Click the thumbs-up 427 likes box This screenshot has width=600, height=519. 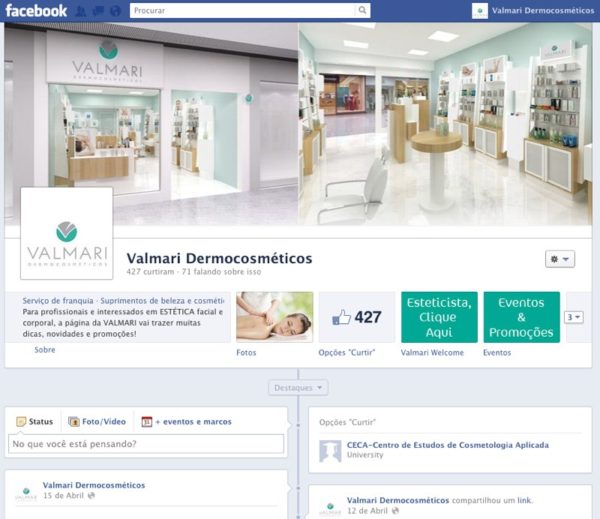click(357, 317)
